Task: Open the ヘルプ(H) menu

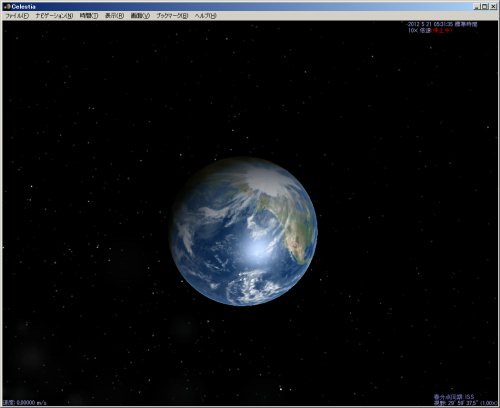Action: 205,16
